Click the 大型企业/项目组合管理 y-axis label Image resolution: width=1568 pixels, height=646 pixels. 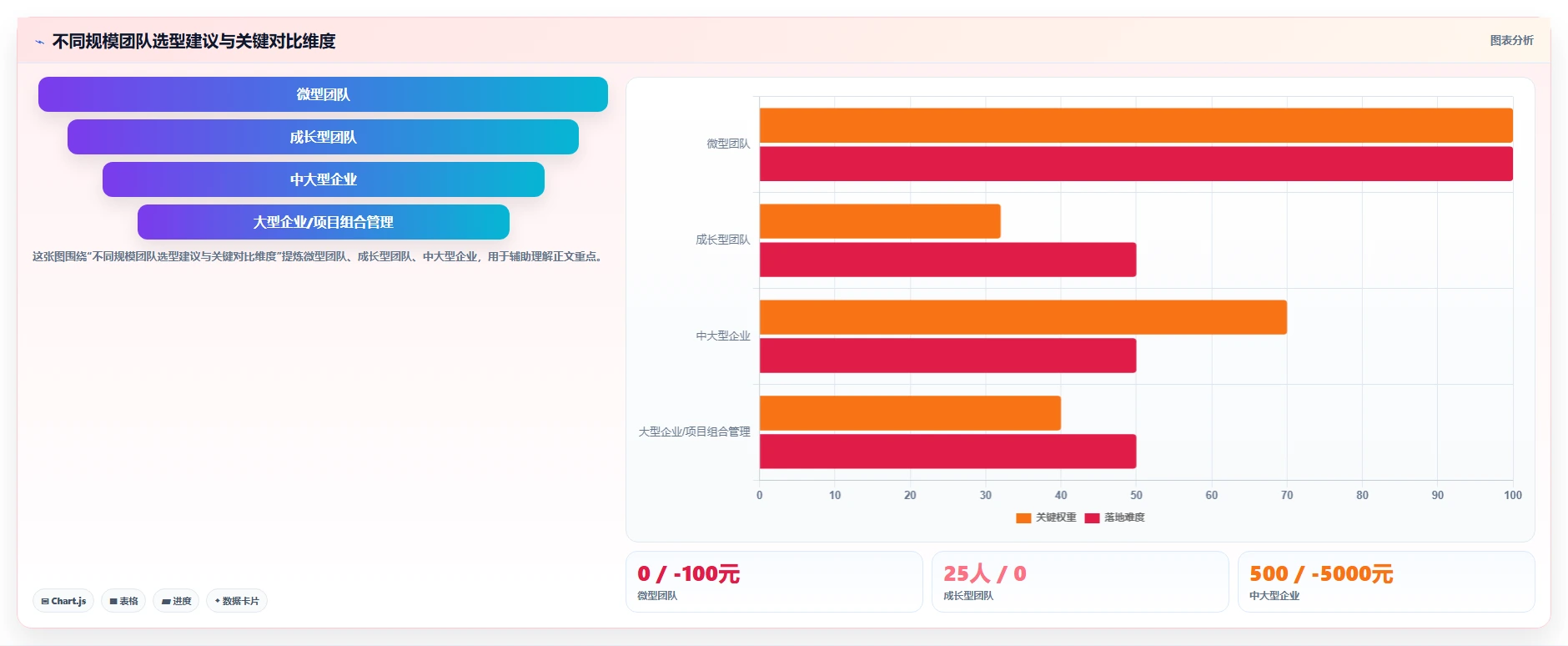(694, 432)
